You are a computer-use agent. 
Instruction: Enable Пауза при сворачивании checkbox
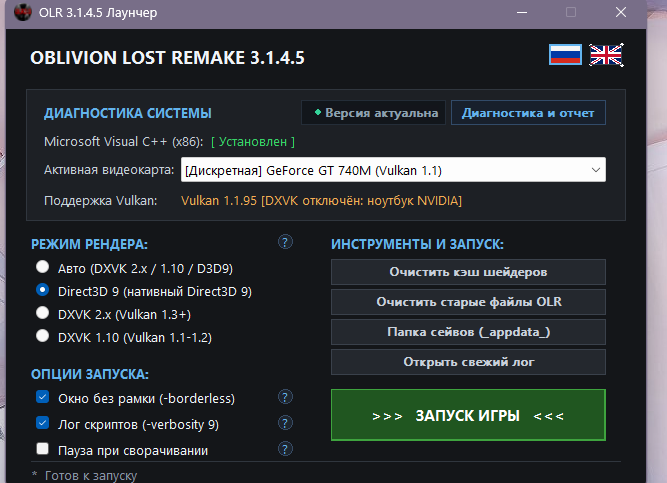43,449
